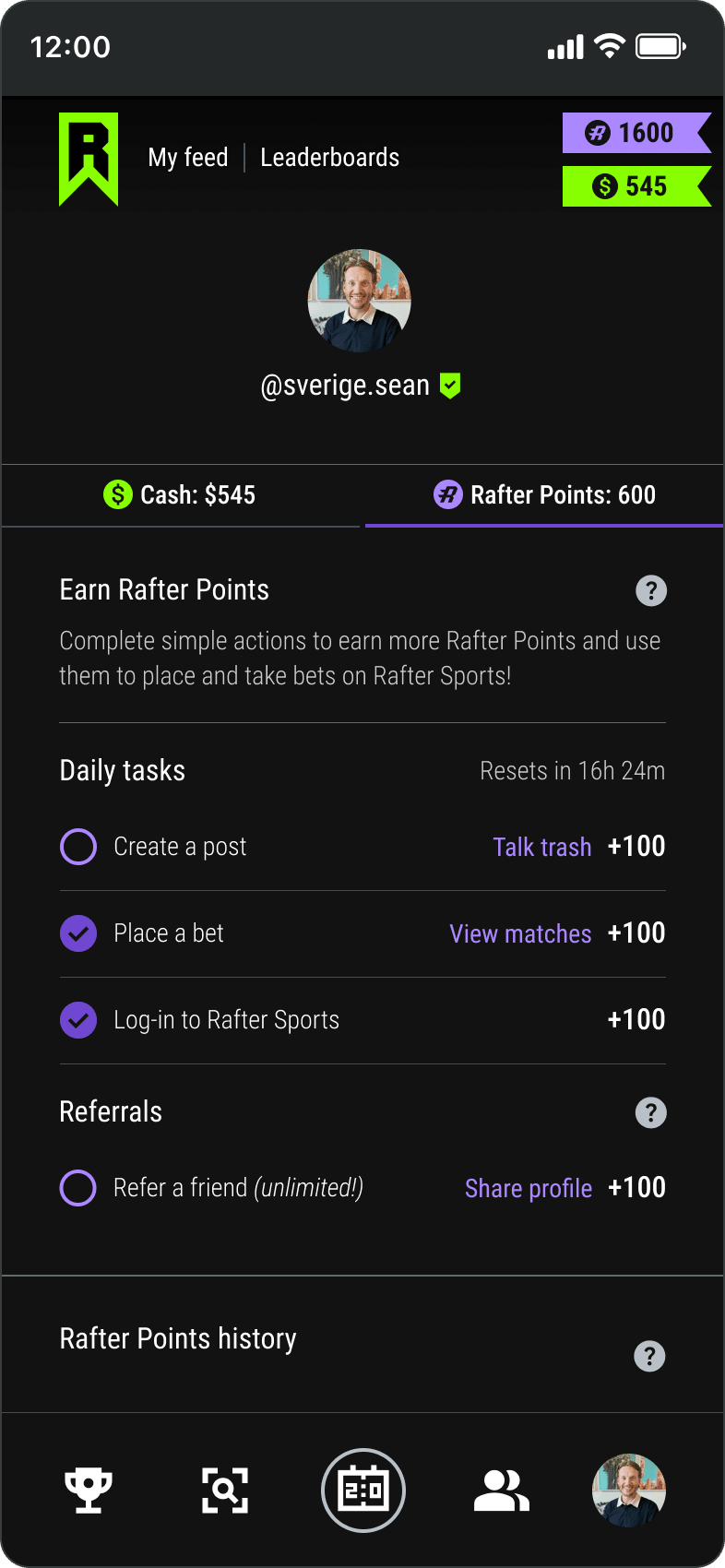
Task: Select the Refer a friend circle
Action: click(x=78, y=1188)
